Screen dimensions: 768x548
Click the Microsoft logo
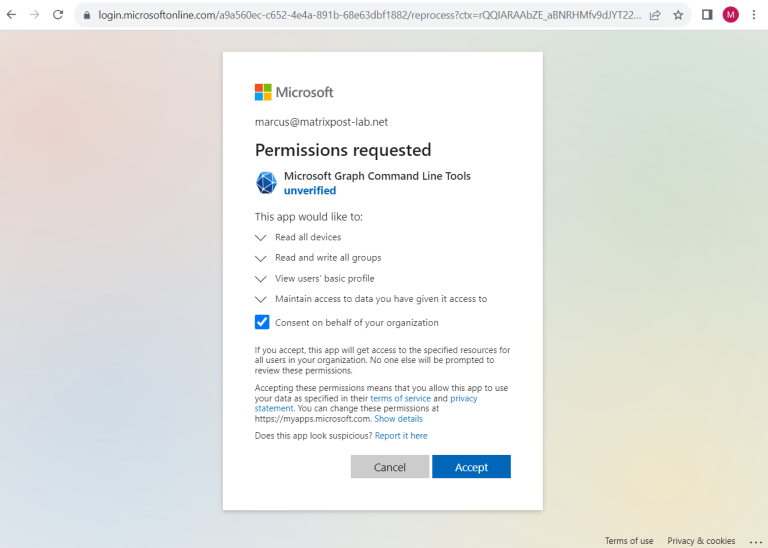(294, 92)
